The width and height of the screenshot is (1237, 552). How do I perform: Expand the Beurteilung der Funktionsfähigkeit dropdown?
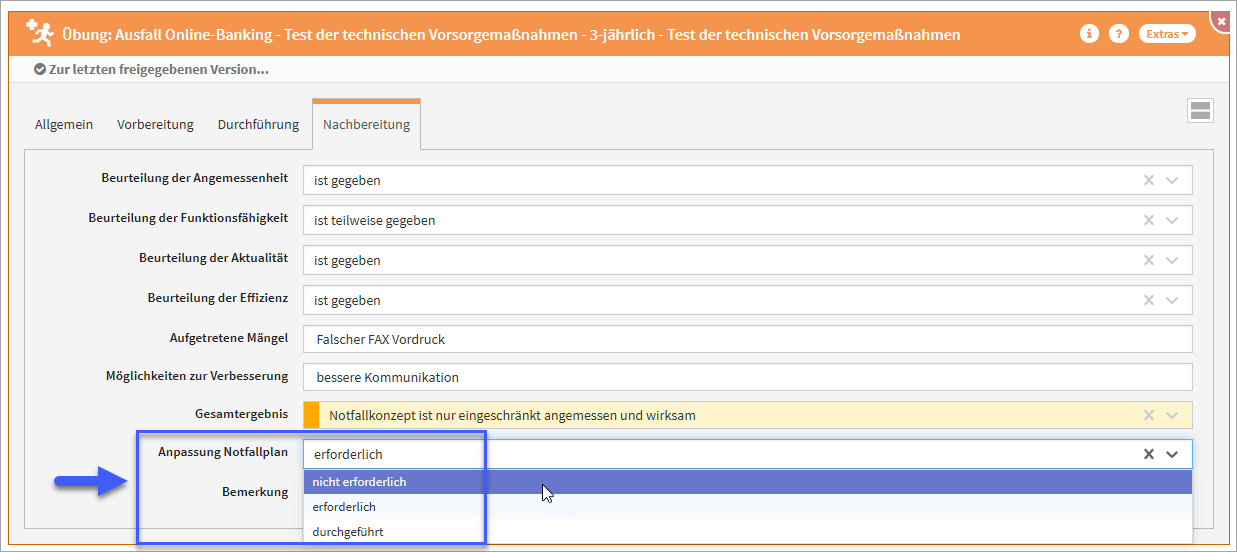1173,220
